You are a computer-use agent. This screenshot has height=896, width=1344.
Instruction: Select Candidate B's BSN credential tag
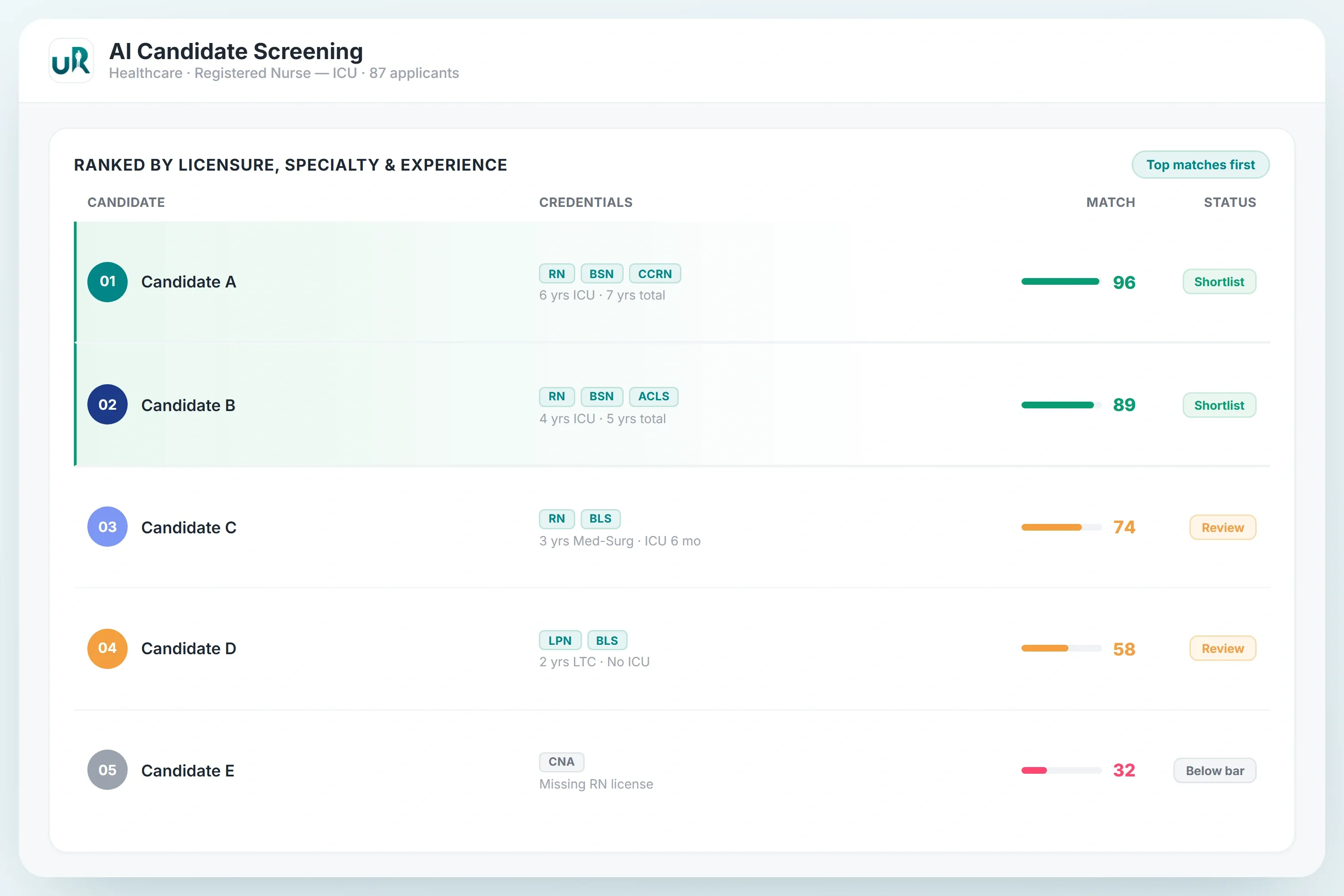[x=601, y=397]
